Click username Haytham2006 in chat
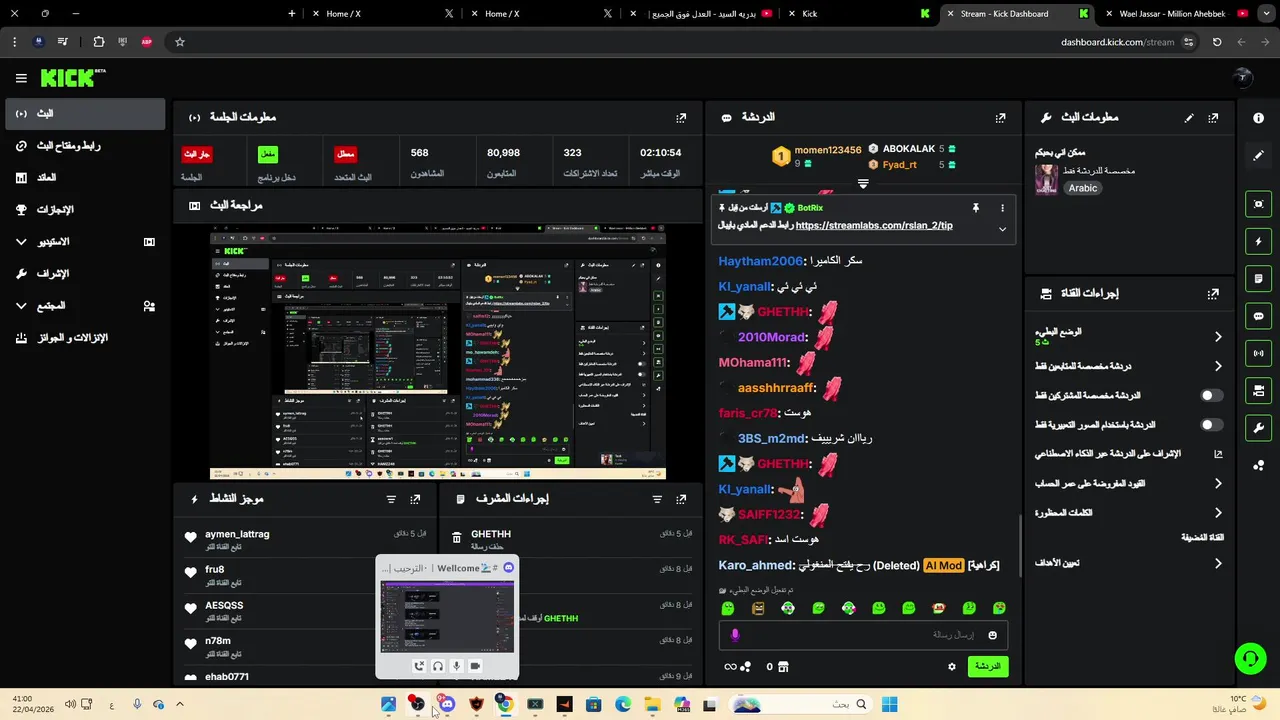The image size is (1280, 720). [x=761, y=261]
